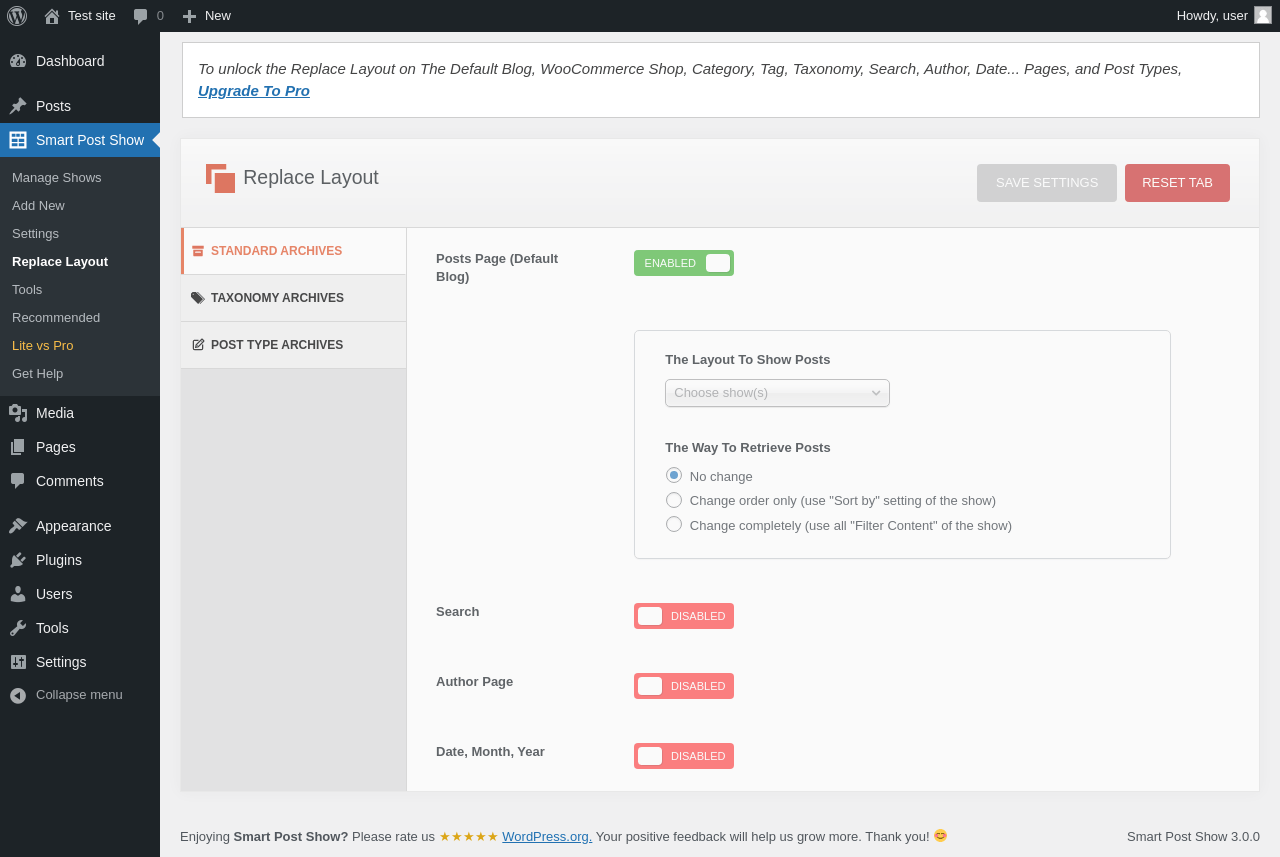Viewport: 1280px width, 857px height.
Task: Click the Smart Post Show 3.0.0 version text
Action: (1193, 836)
